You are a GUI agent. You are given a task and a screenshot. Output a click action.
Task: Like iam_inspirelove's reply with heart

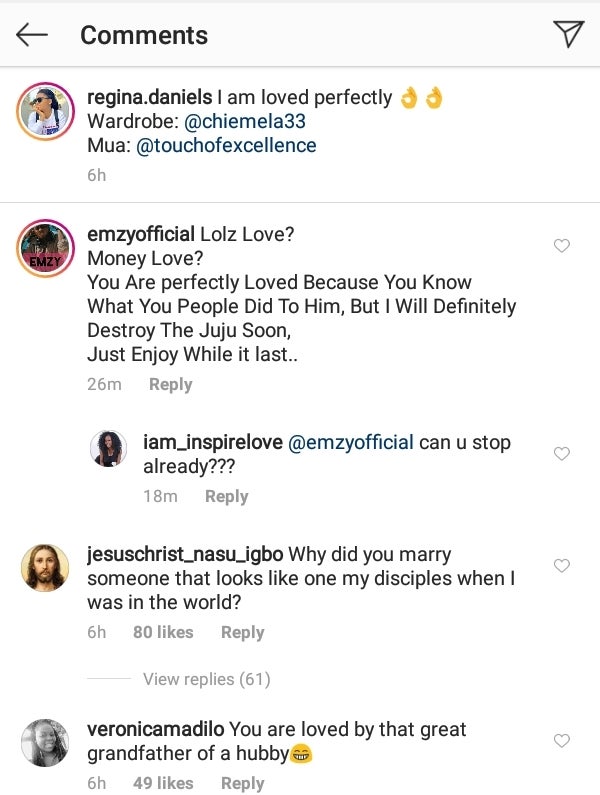(x=562, y=454)
